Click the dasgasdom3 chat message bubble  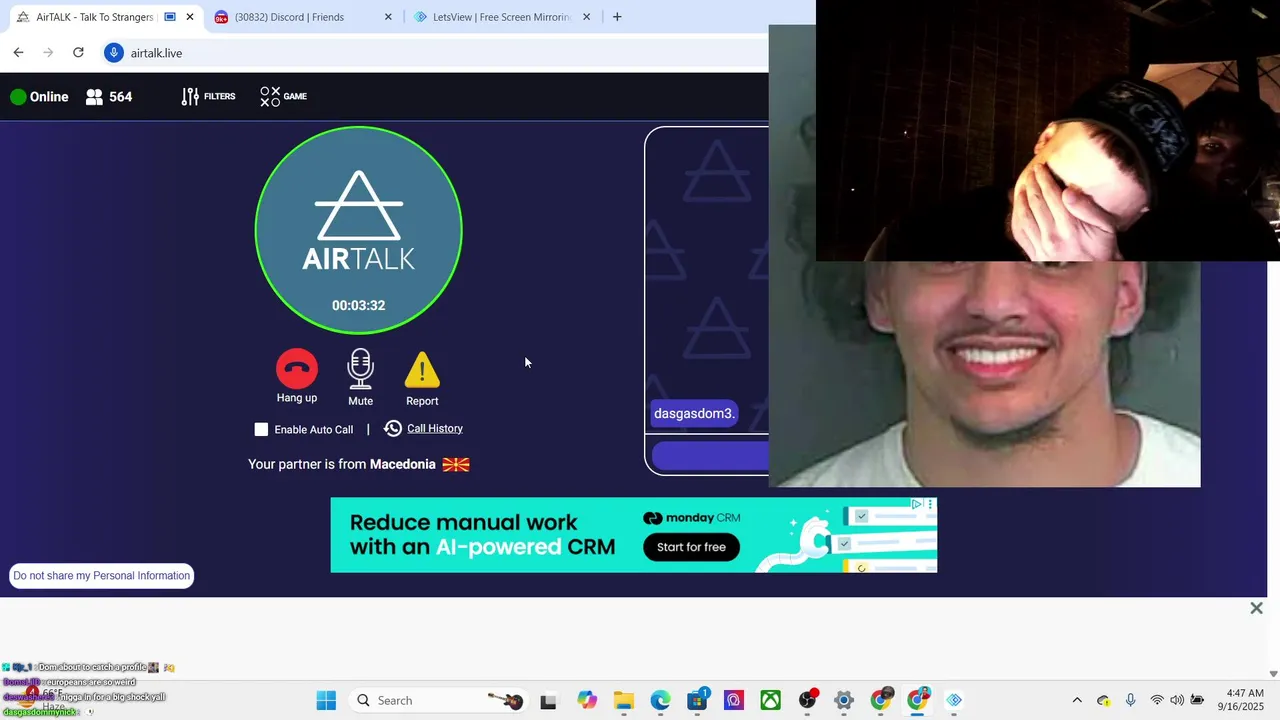pos(694,413)
